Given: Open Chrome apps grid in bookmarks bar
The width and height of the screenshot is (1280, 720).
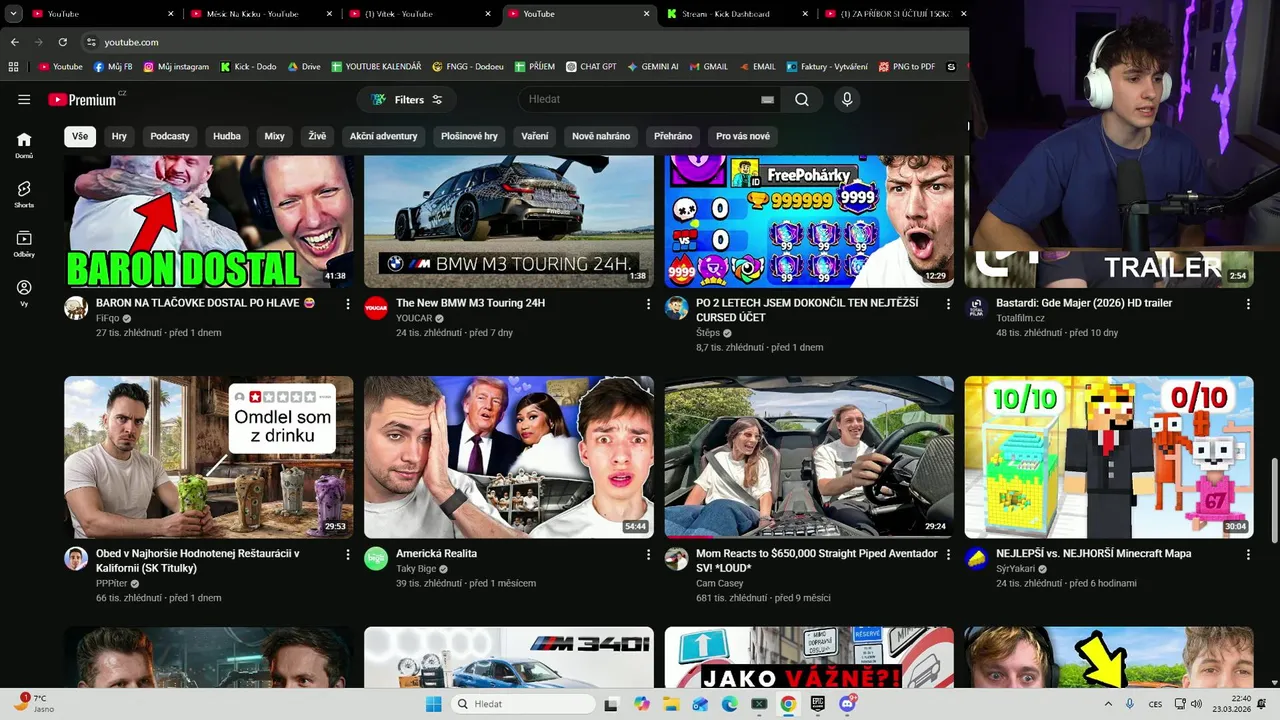Looking at the screenshot, I should pos(13,67).
